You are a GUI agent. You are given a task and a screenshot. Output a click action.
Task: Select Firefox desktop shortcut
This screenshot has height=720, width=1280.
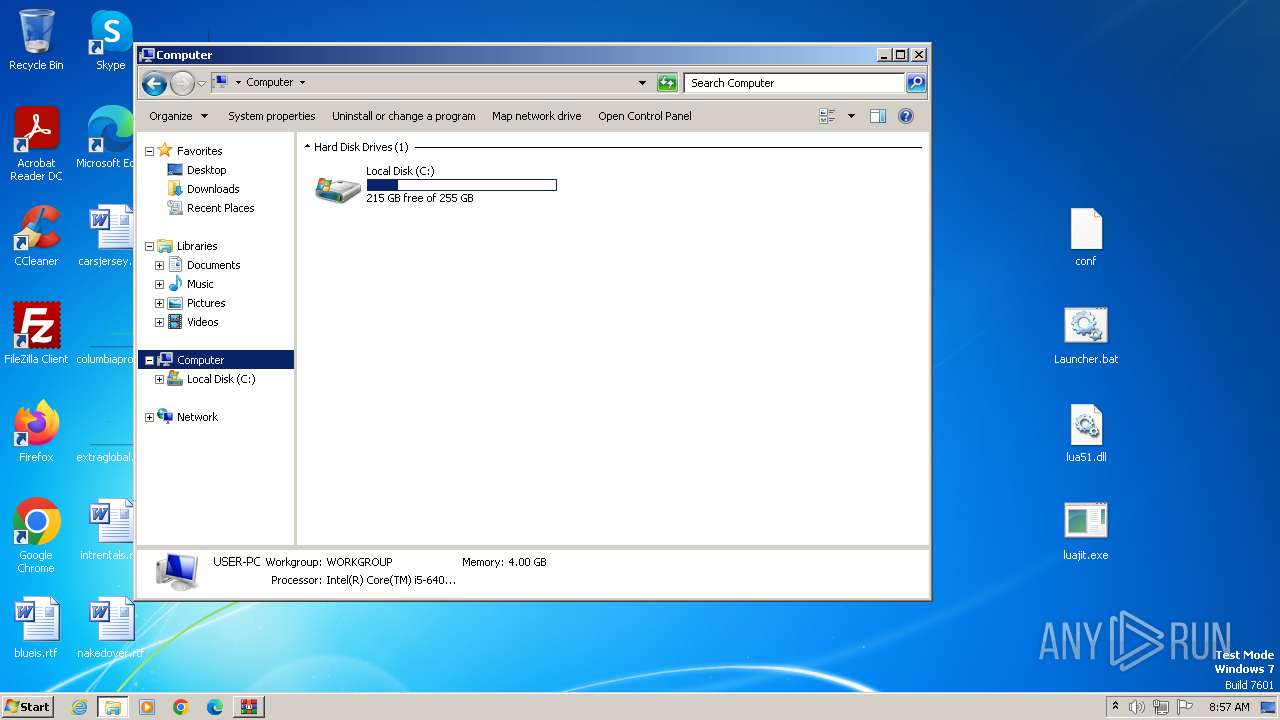pyautogui.click(x=36, y=431)
